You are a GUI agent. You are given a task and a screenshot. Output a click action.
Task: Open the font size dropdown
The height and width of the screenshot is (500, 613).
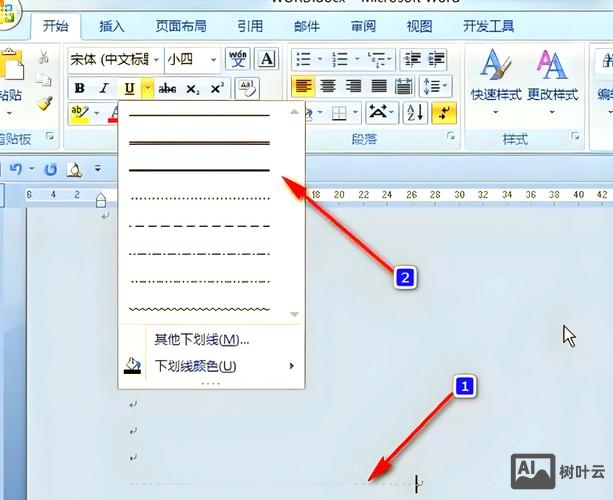pyautogui.click(x=213, y=60)
